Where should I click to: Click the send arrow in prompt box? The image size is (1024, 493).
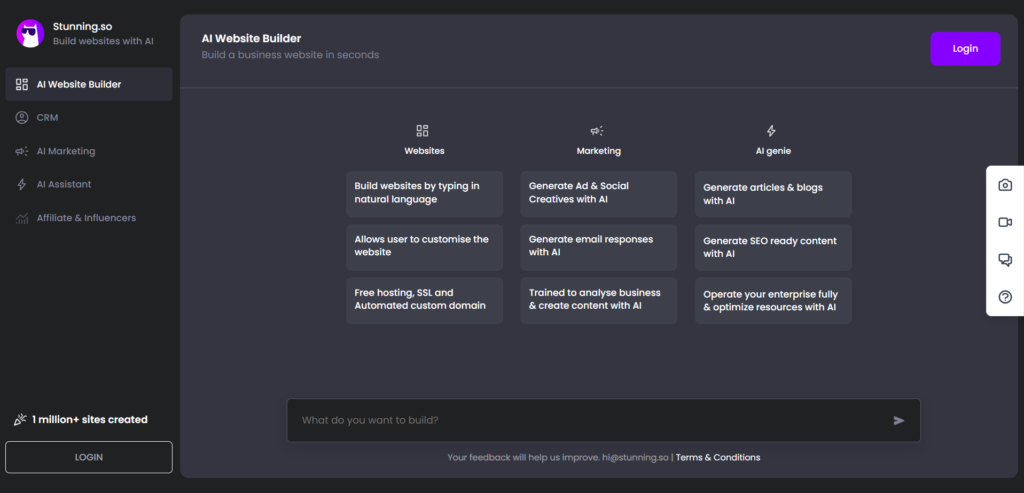click(x=899, y=421)
